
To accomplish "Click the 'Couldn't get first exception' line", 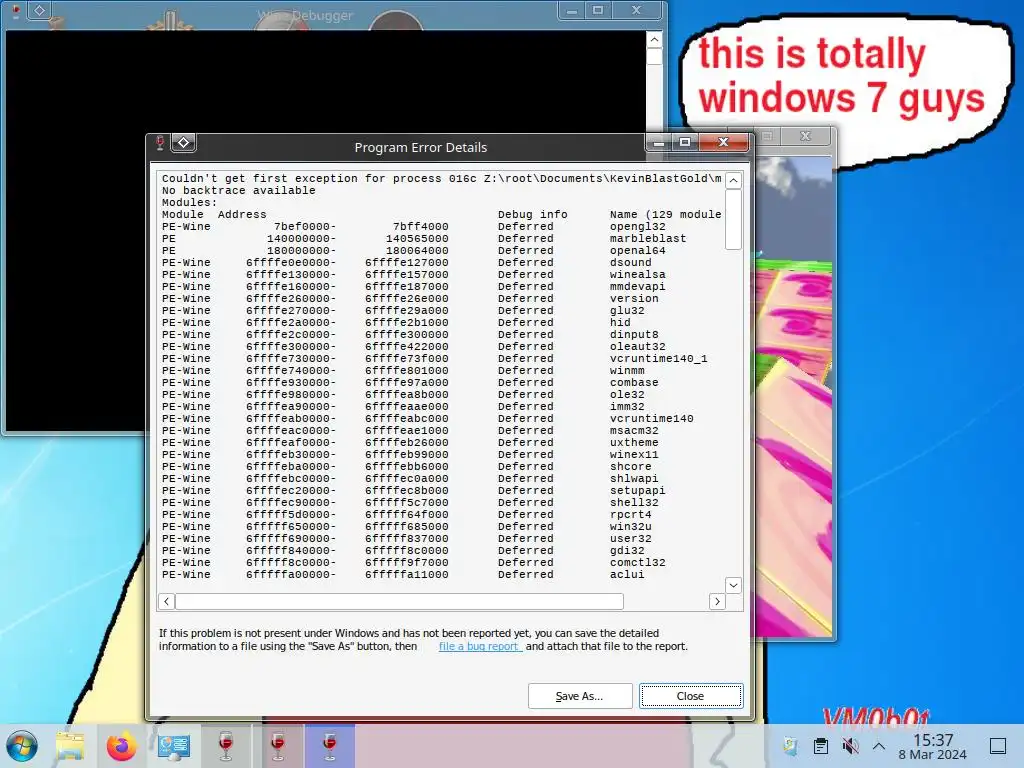I will coord(441,179).
